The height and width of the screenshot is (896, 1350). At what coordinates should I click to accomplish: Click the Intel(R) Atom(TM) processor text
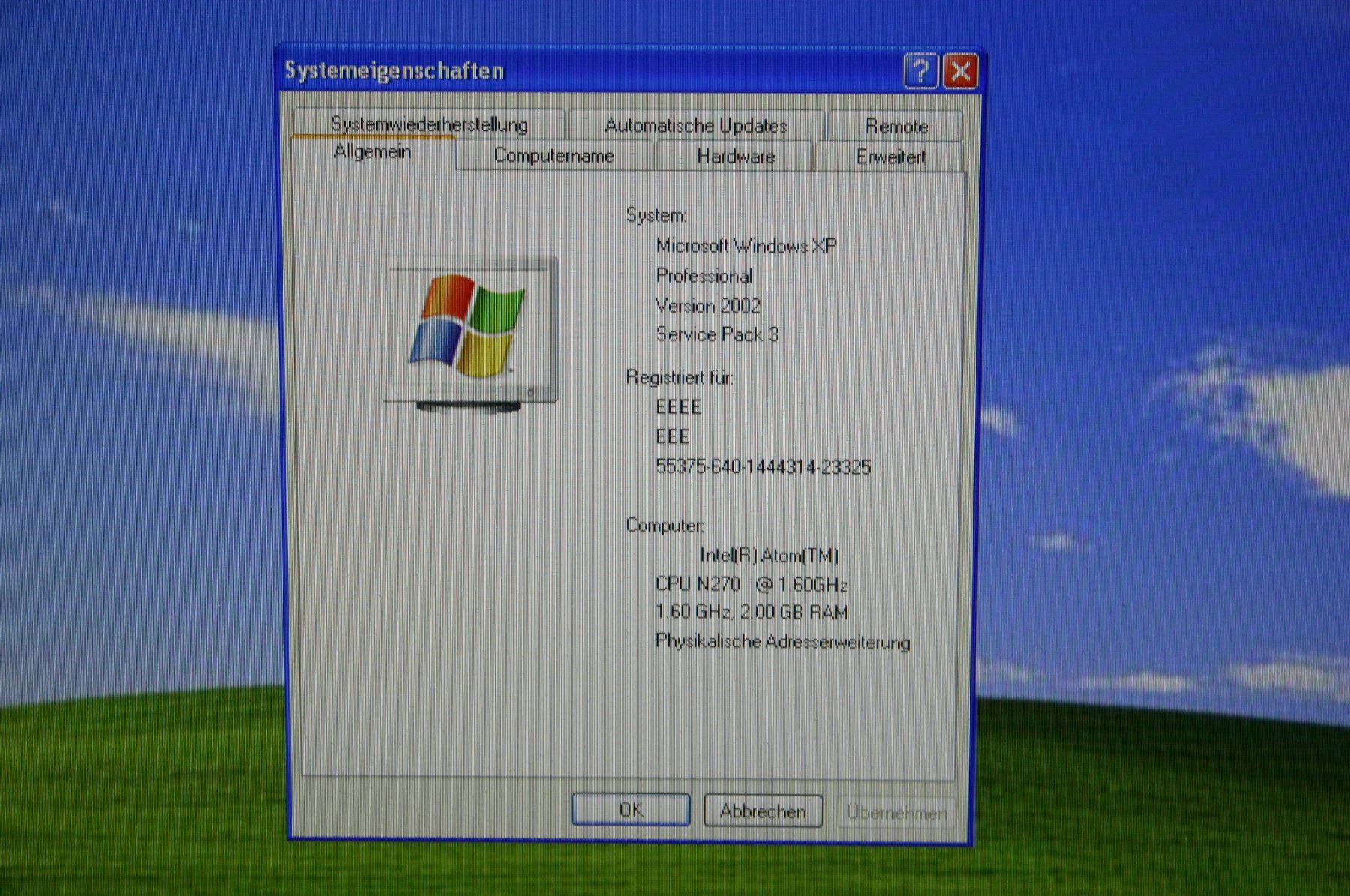[769, 556]
